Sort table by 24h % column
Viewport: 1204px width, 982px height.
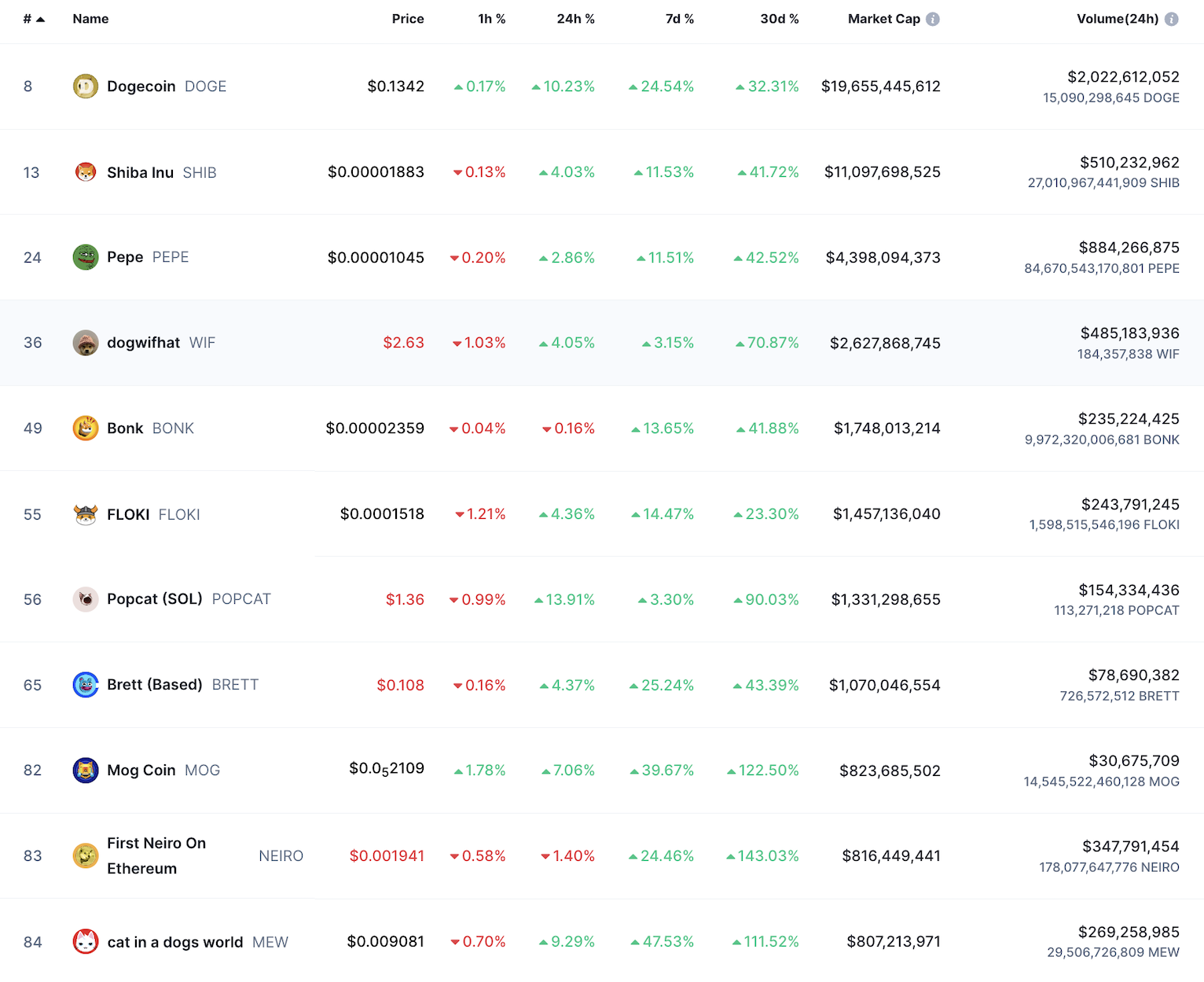[576, 19]
